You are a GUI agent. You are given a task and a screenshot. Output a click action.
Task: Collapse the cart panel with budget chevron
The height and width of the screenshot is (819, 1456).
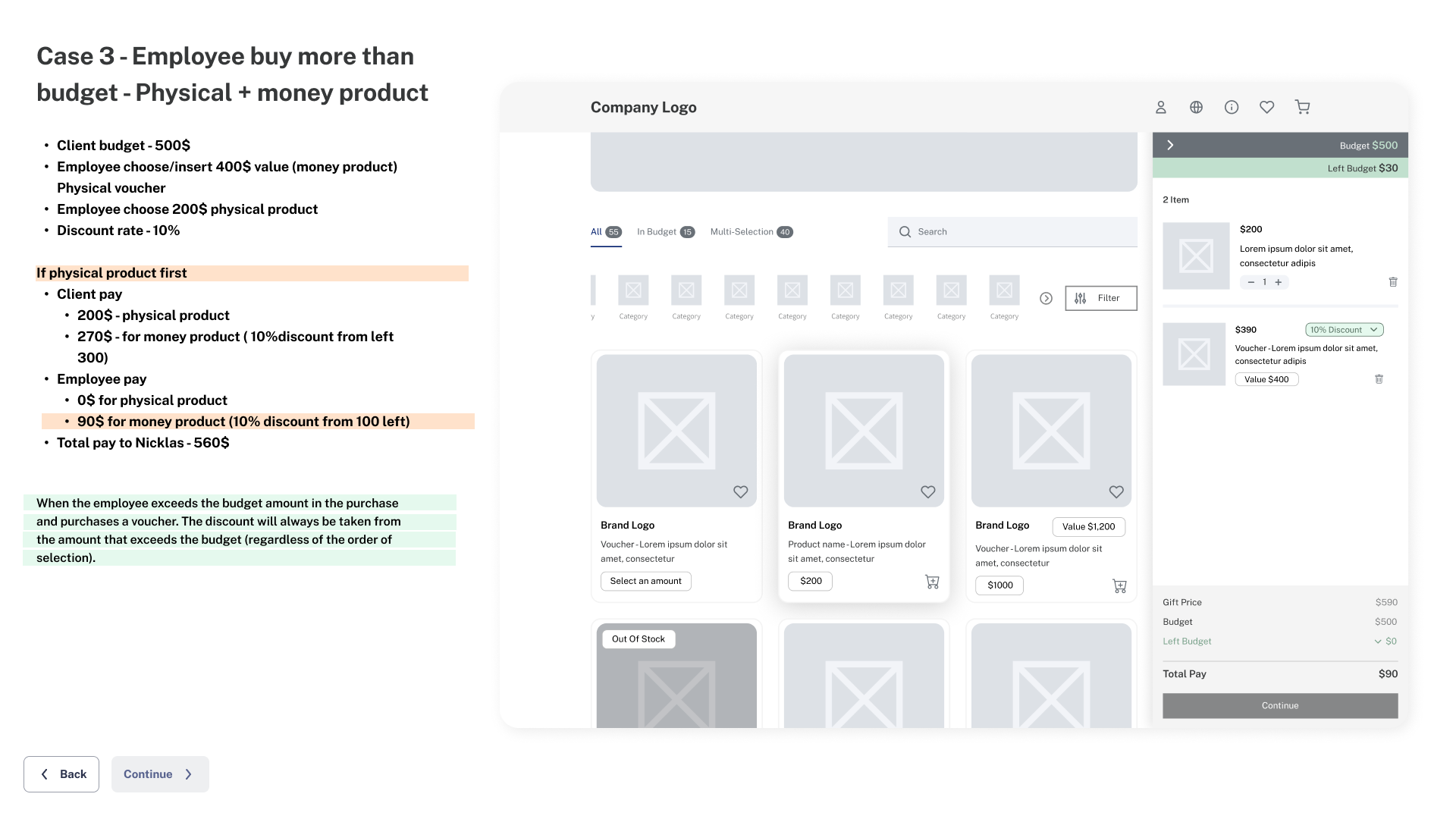point(1170,145)
